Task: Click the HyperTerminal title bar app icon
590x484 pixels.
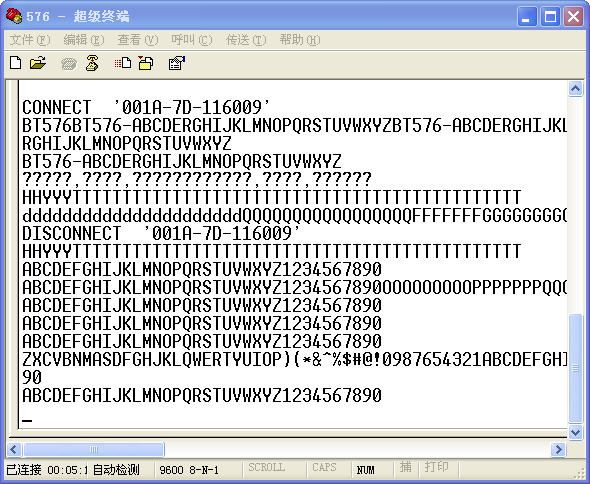Action: (14, 16)
